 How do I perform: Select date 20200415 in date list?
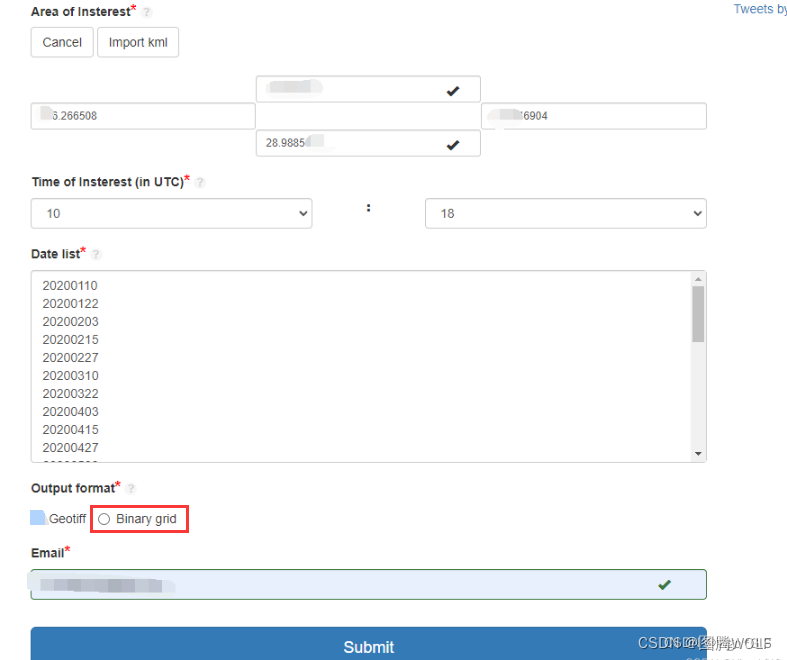point(70,430)
